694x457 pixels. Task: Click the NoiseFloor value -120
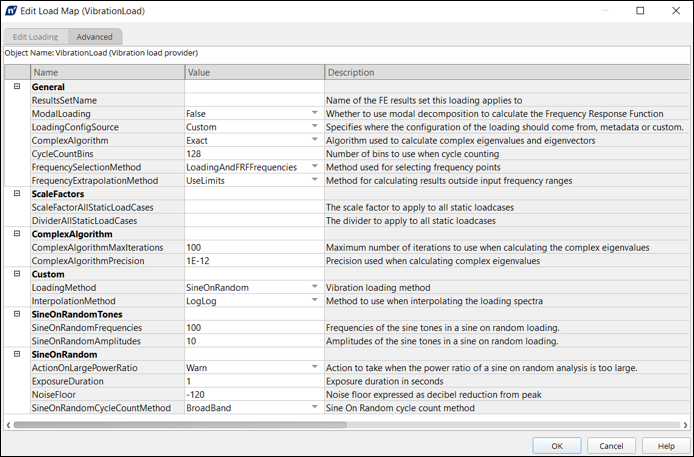click(254, 395)
